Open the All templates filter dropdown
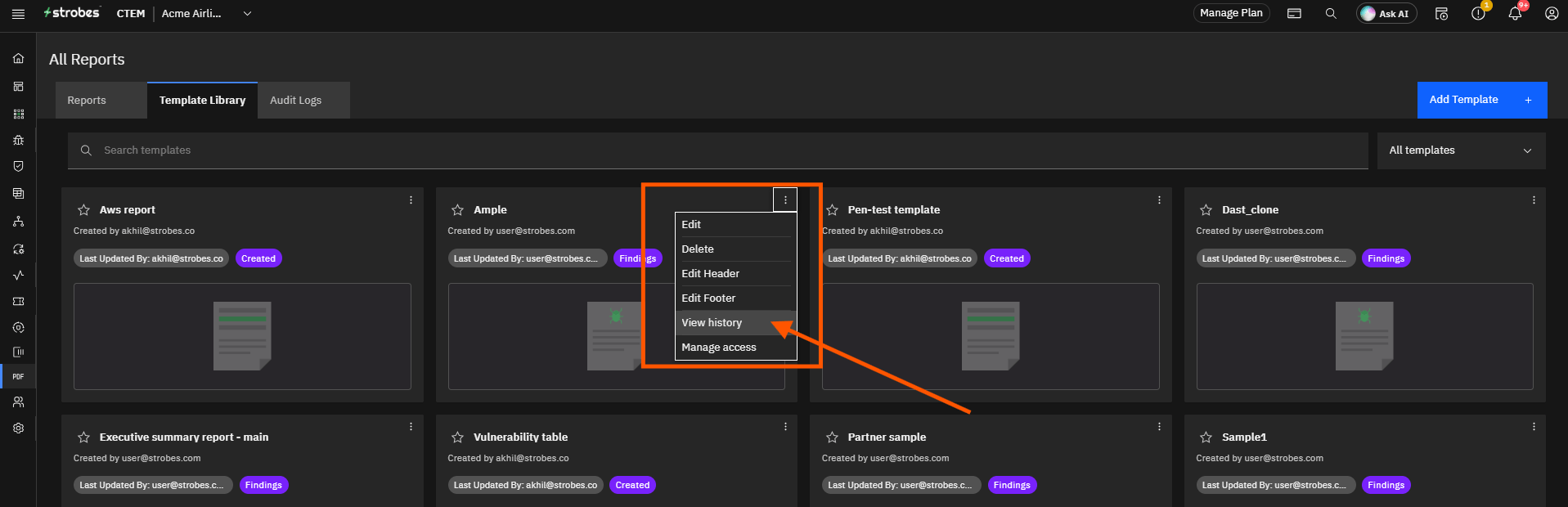Viewport: 1568px width, 507px height. pyautogui.click(x=1461, y=150)
